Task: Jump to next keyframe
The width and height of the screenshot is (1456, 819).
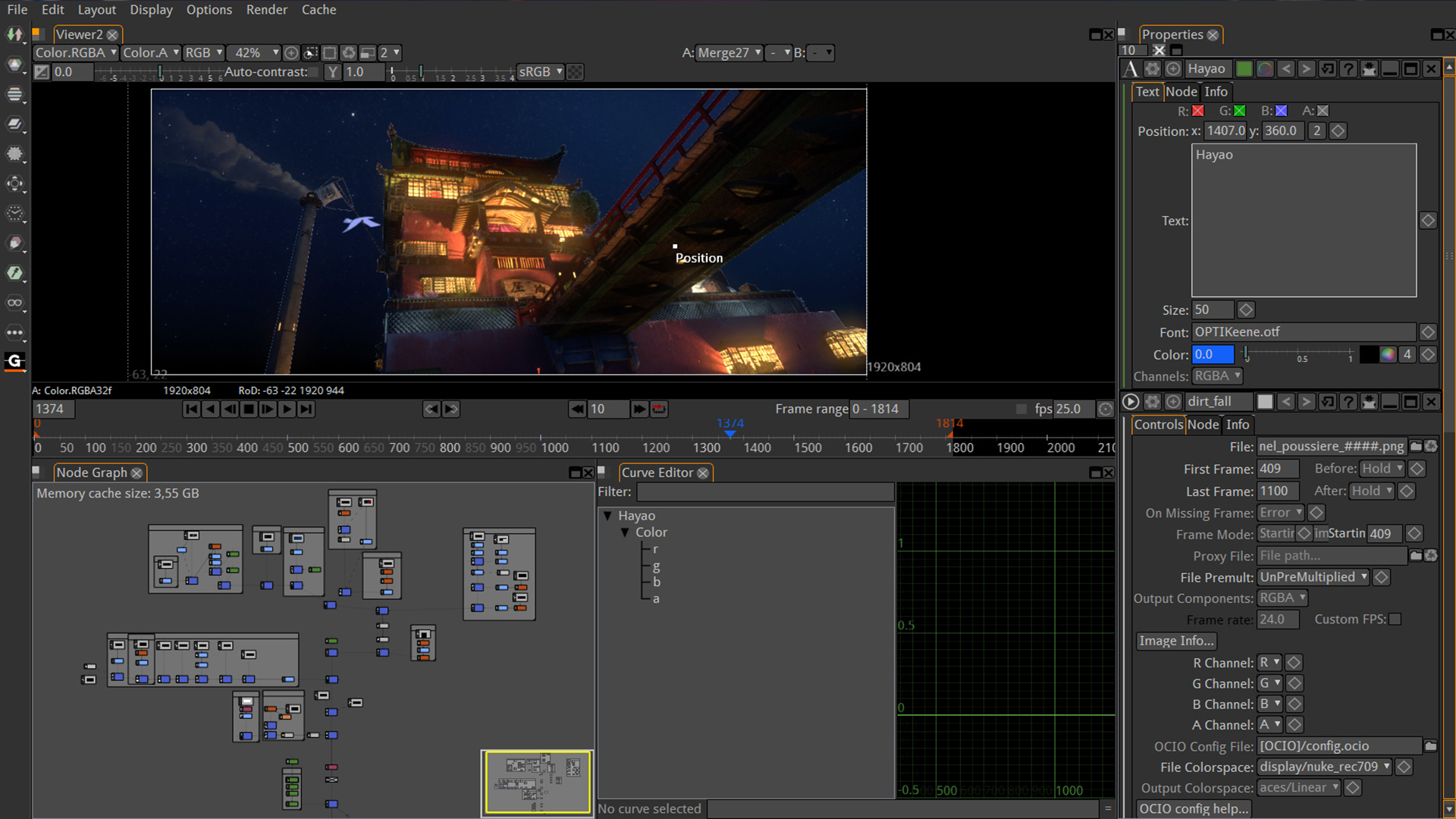Action: [x=450, y=409]
